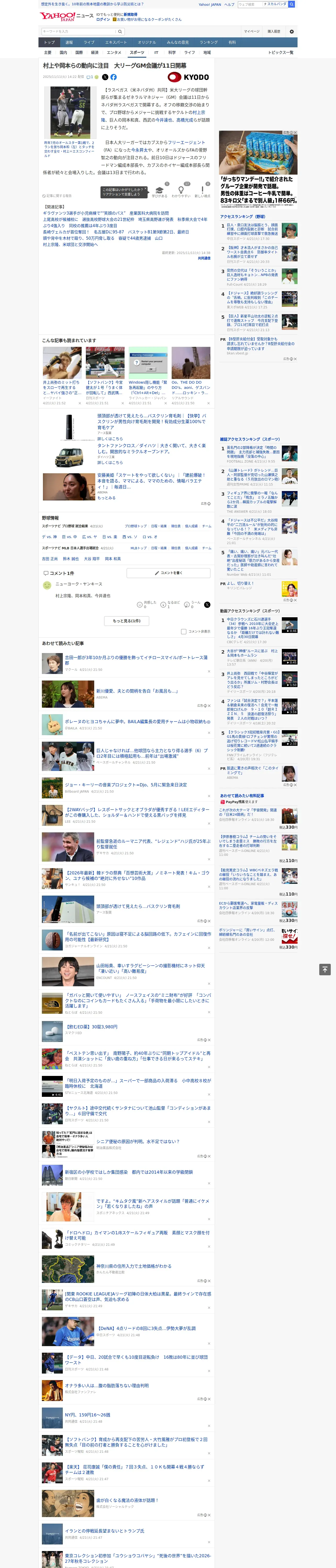This screenshot has width=336, height=1568.
Task: Open 前監督急逝のルーマニア代表 article
Action: (154, 844)
